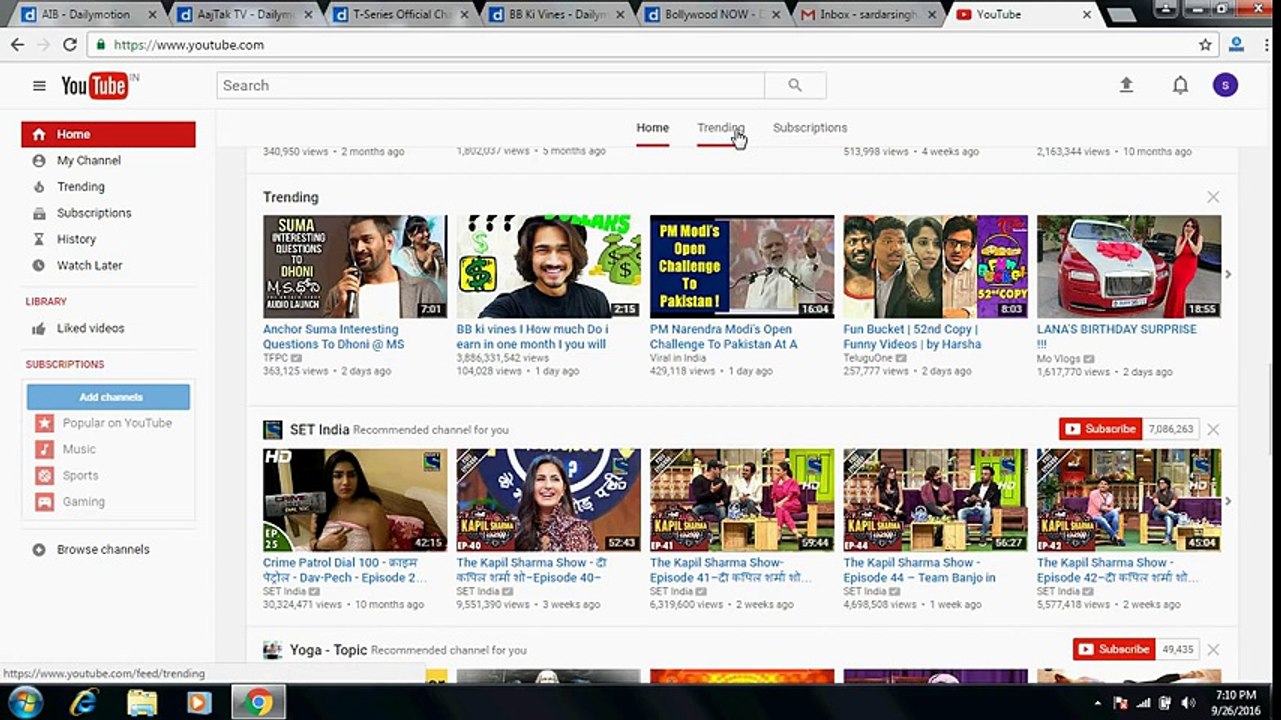This screenshot has width=1281, height=720.
Task: Open the Fun Bucket 52nd Copy thumbnail
Action: [935, 267]
